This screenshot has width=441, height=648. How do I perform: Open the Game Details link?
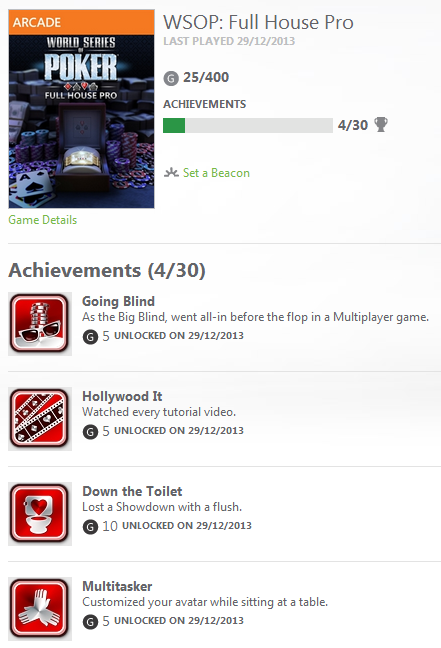pos(43,220)
